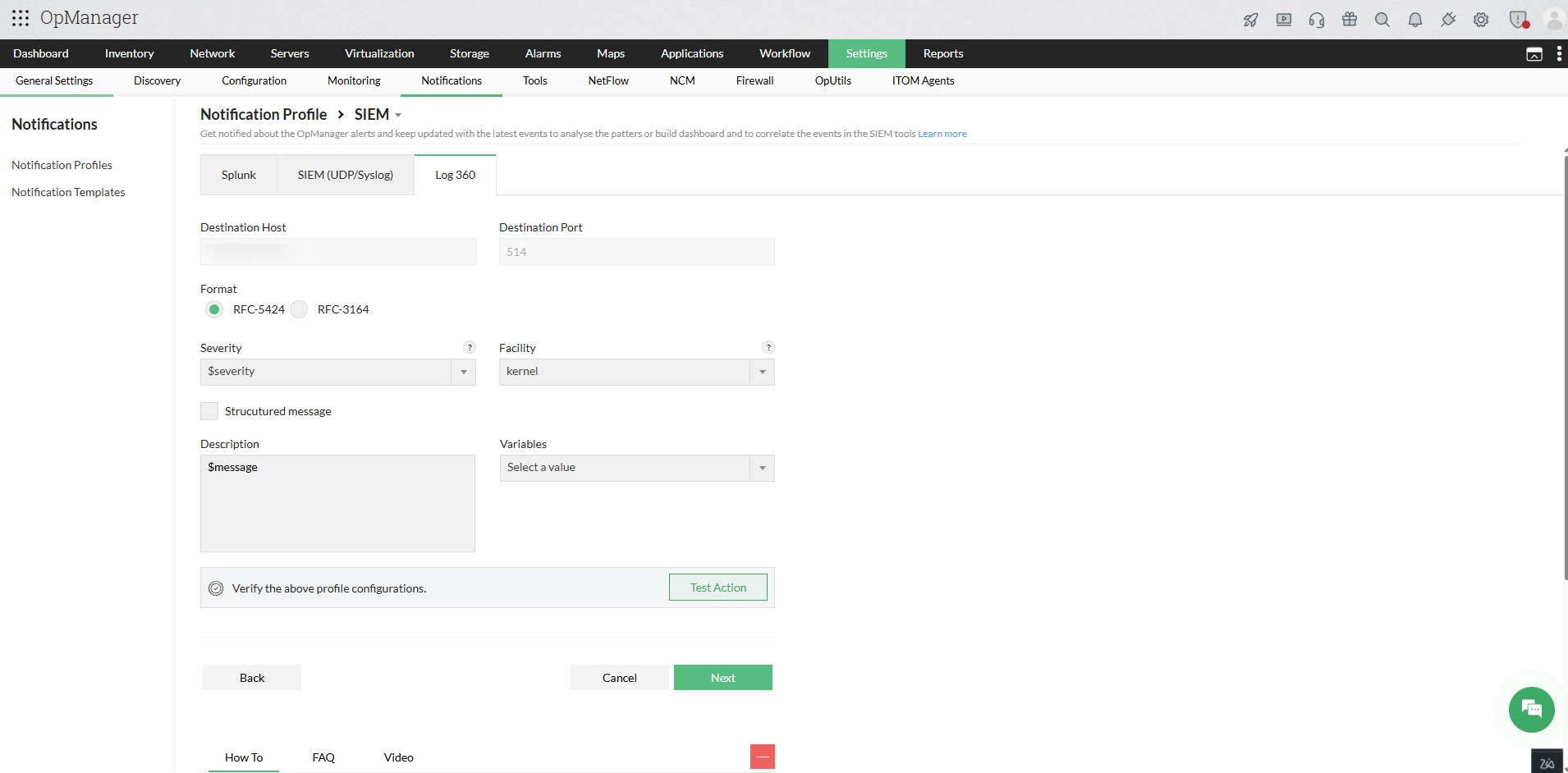Click the shield warning icon

[x=1519, y=20]
